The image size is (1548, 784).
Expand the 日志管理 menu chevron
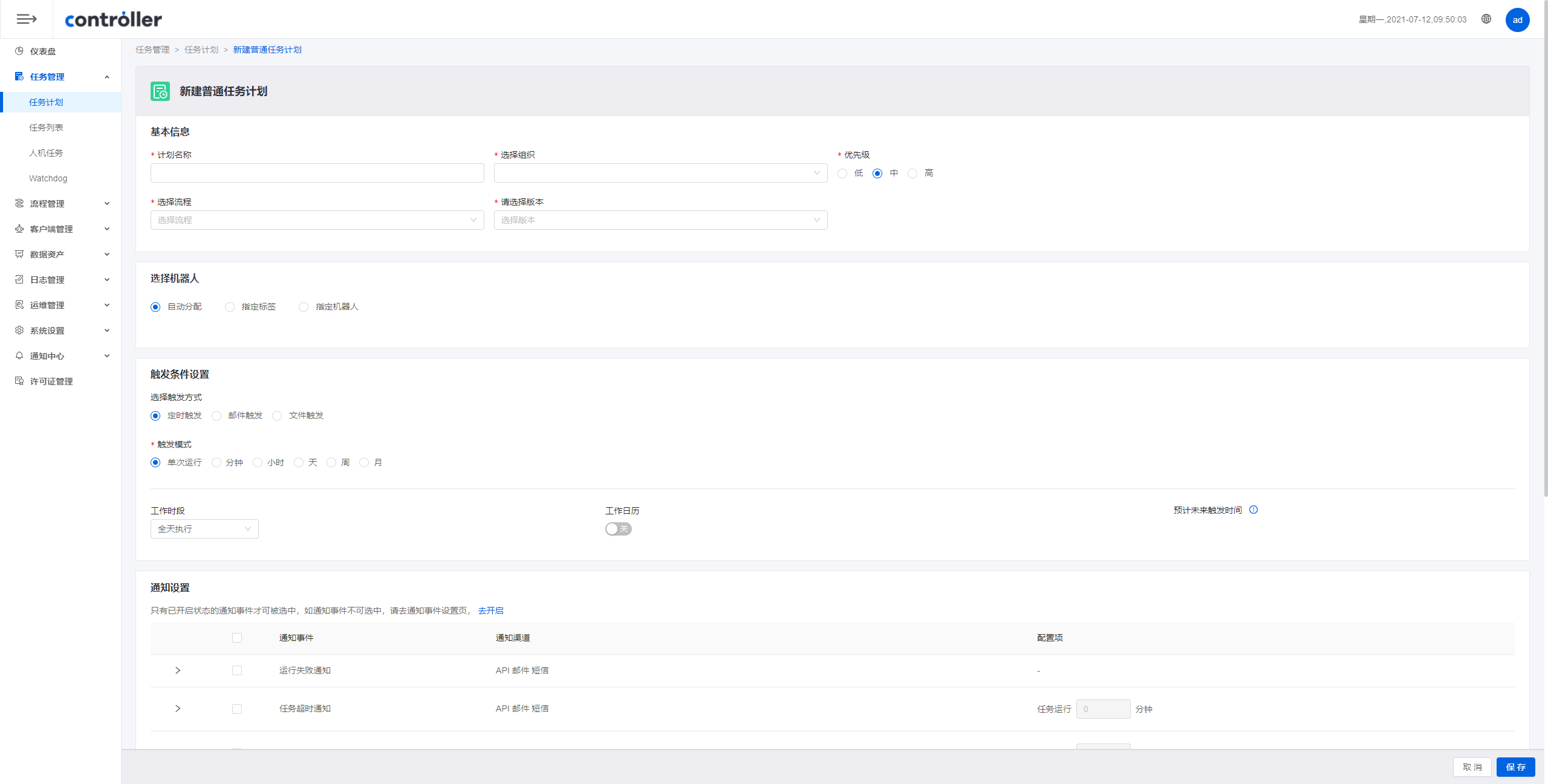pos(107,280)
